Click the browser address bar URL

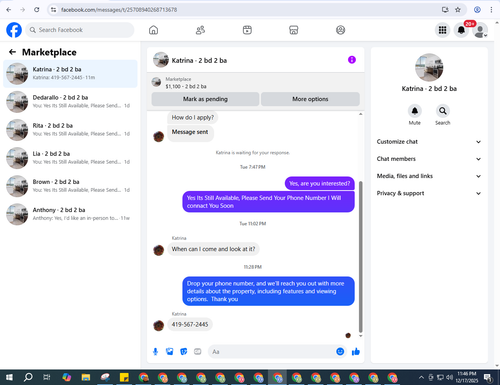119,10
